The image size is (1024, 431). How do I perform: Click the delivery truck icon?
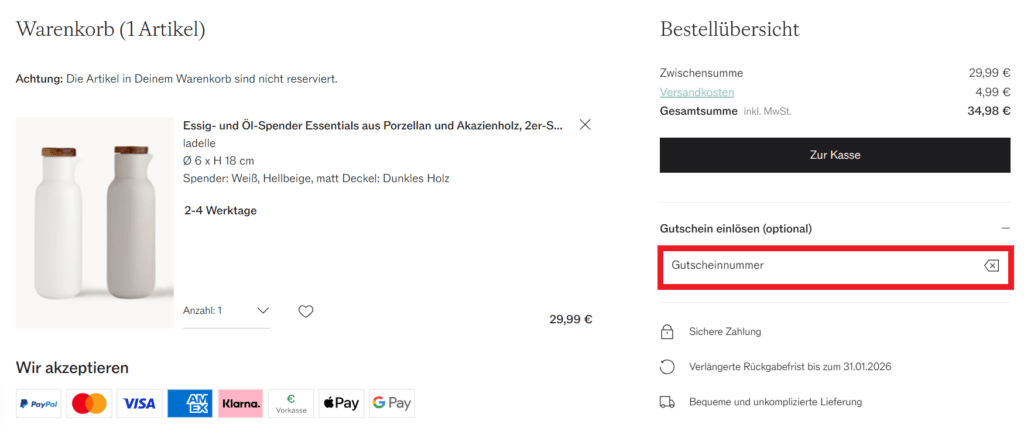[667, 402]
